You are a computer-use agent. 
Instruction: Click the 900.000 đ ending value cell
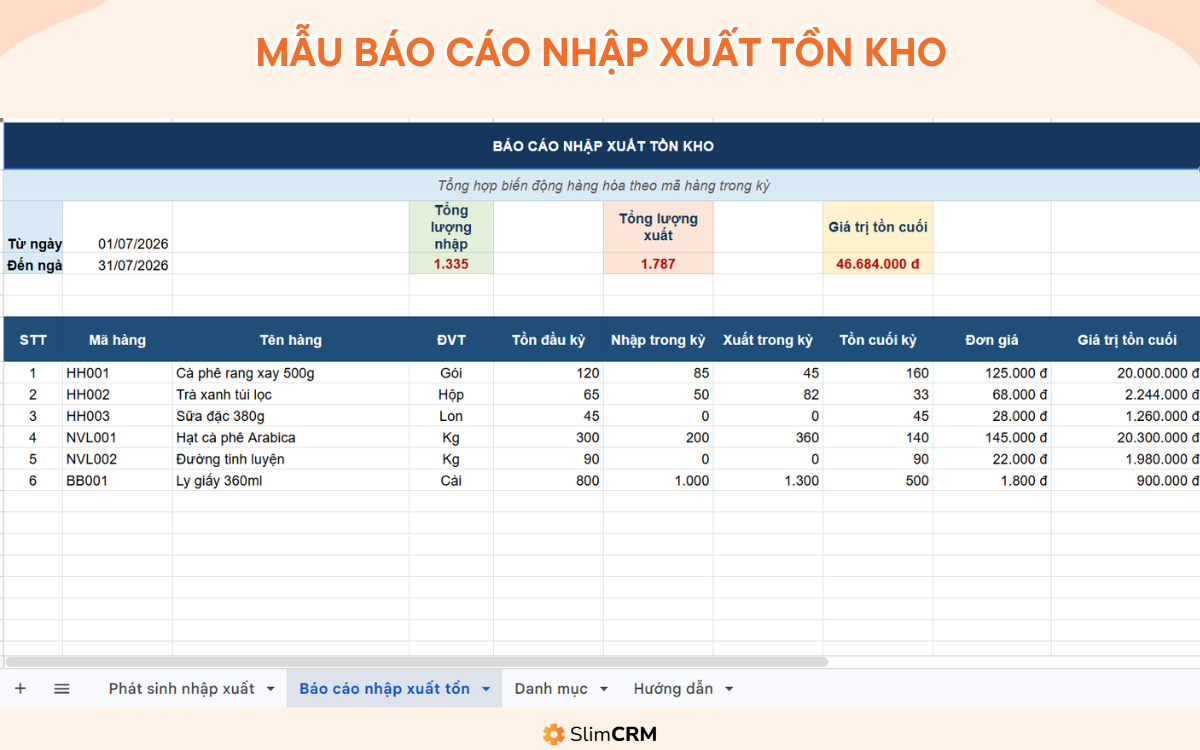coord(1126,481)
